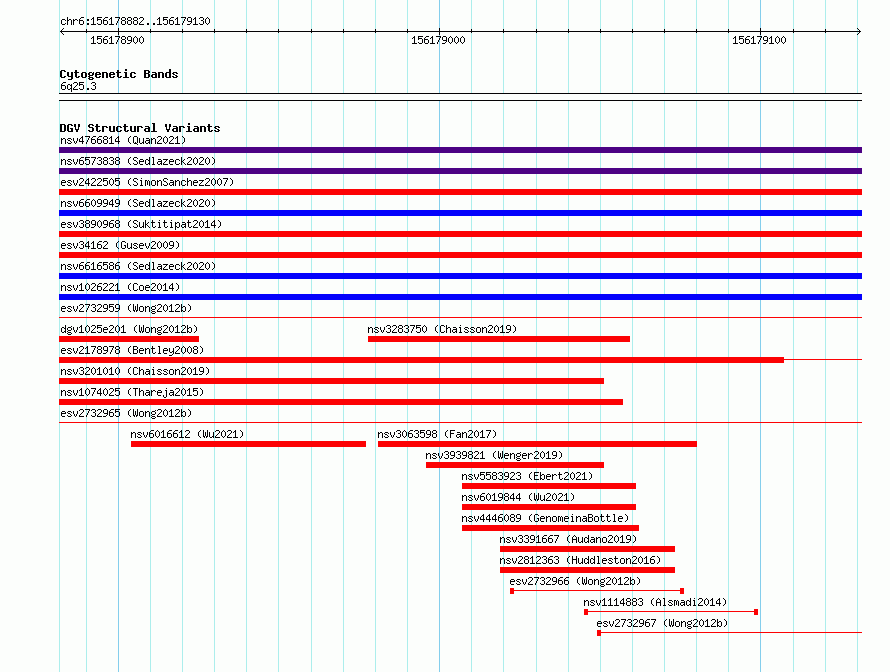Select nsv6016612 (Wu2021) label
The image size is (890, 672).
pyautogui.click(x=187, y=434)
